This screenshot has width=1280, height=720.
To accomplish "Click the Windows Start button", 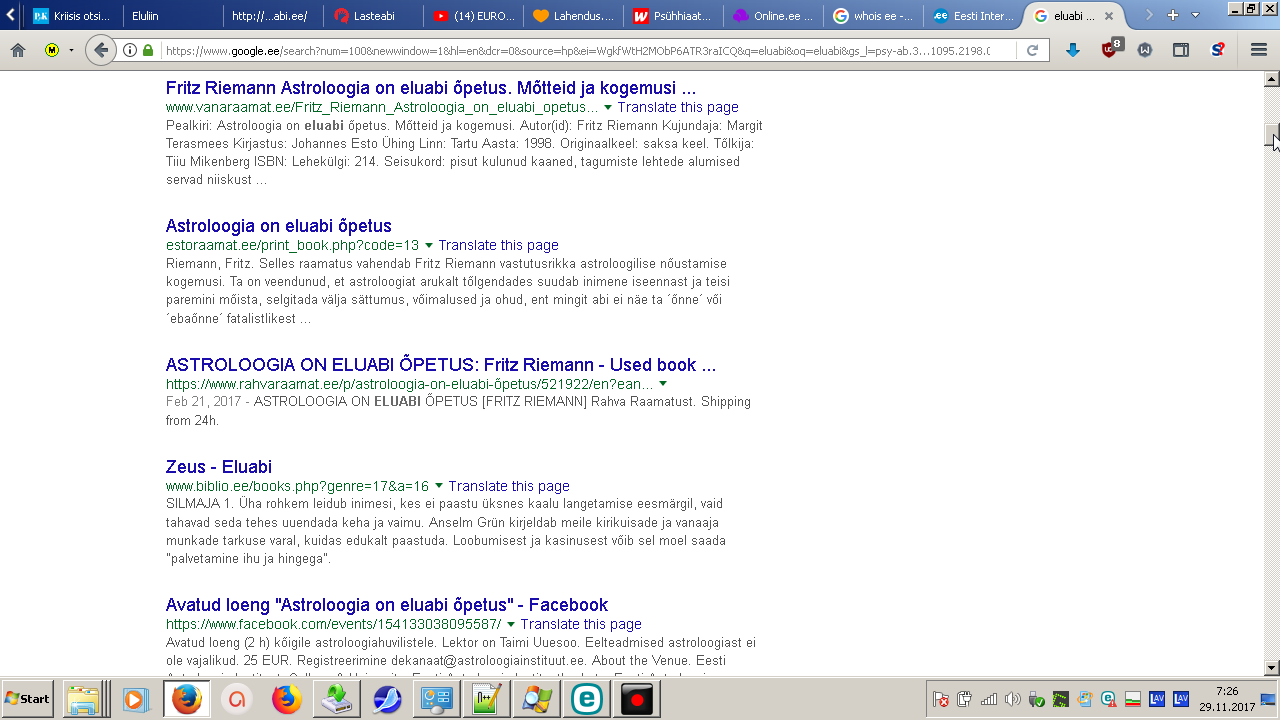I will 28,699.
